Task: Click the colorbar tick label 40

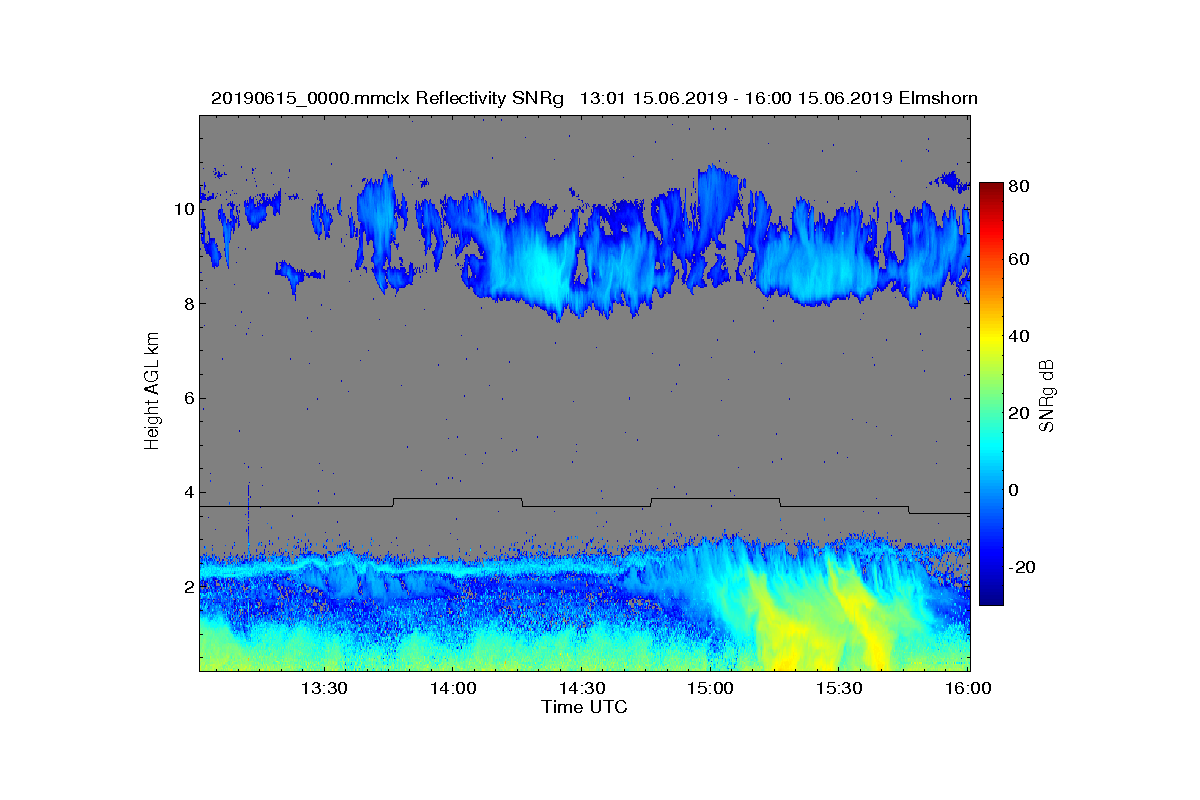Action: pyautogui.click(x=1020, y=336)
